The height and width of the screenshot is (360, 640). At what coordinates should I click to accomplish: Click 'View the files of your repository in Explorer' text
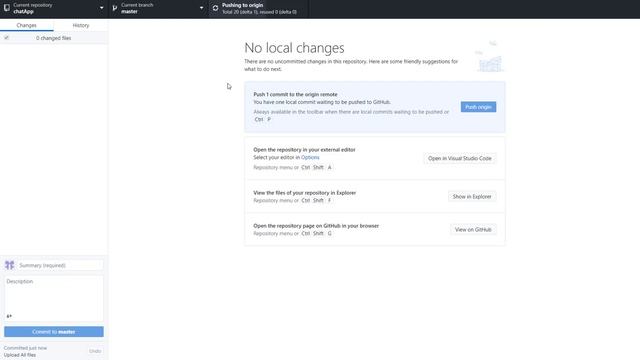click(304, 193)
